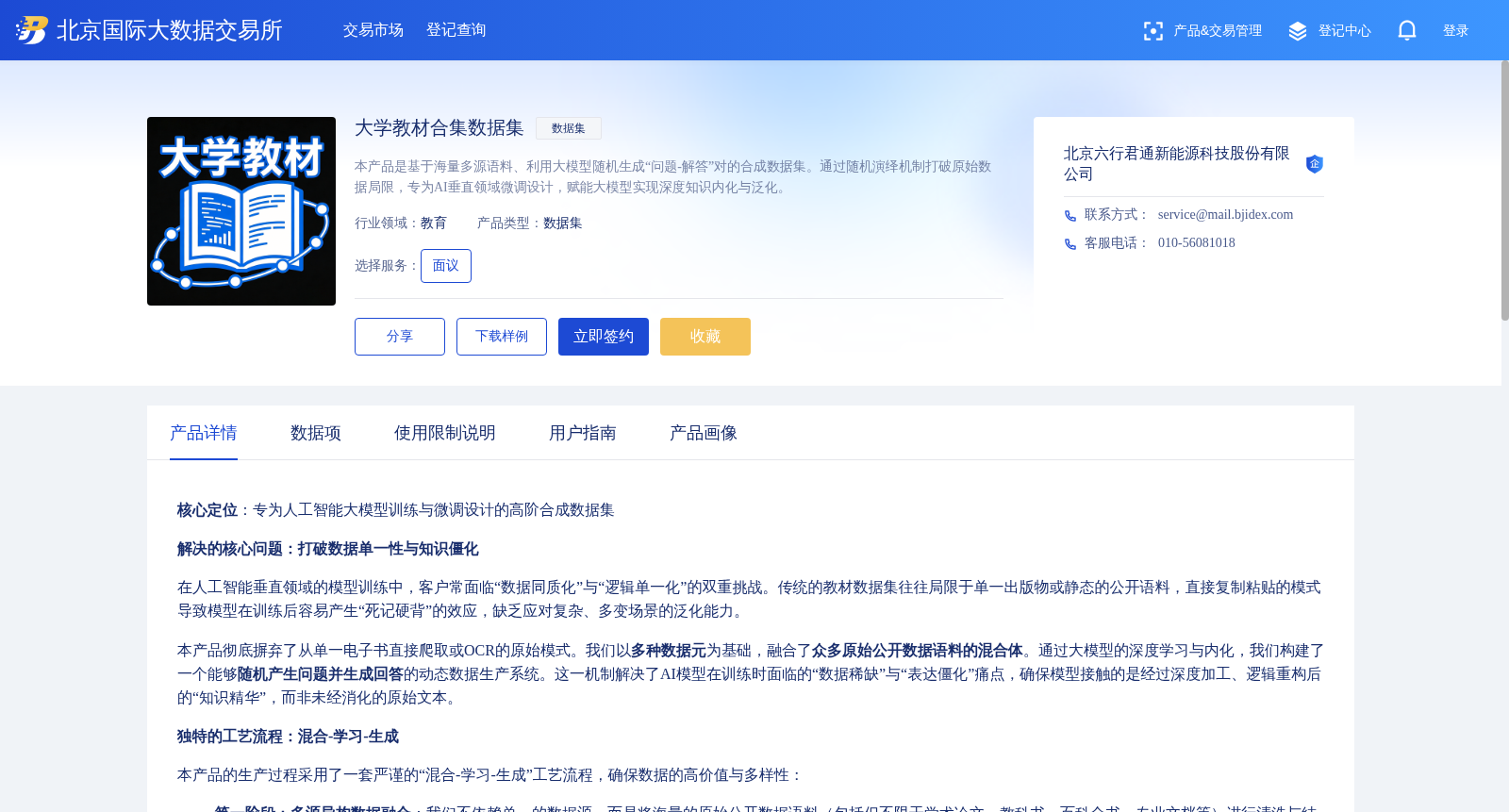Switch to the 用户指南 tab

(x=583, y=433)
